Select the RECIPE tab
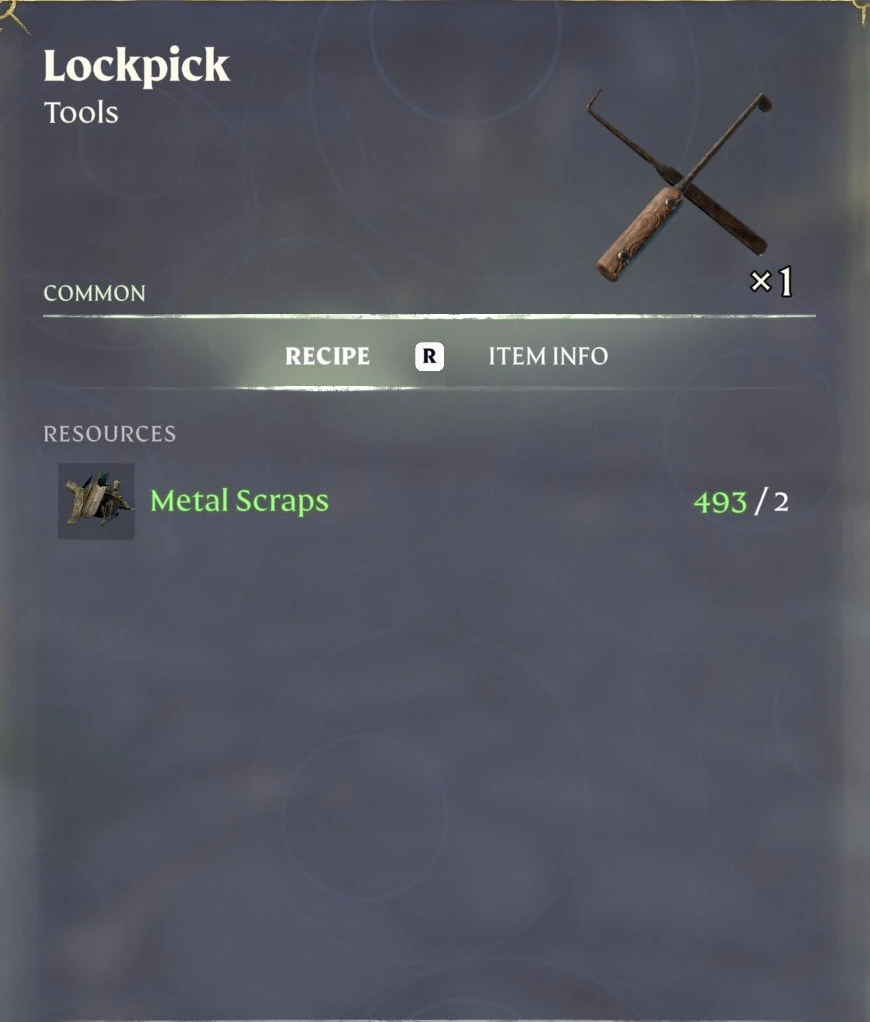The width and height of the screenshot is (870, 1022). coord(327,356)
